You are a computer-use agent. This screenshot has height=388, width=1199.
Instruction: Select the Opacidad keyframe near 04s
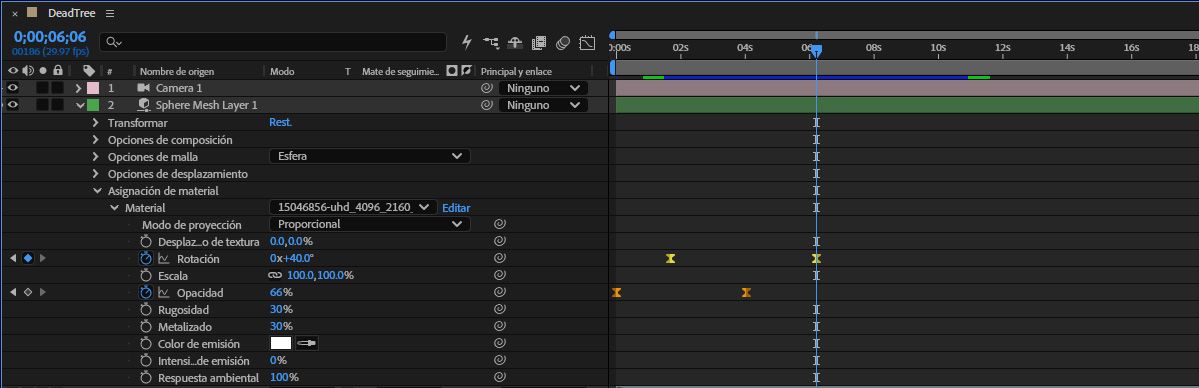pyautogui.click(x=746, y=292)
